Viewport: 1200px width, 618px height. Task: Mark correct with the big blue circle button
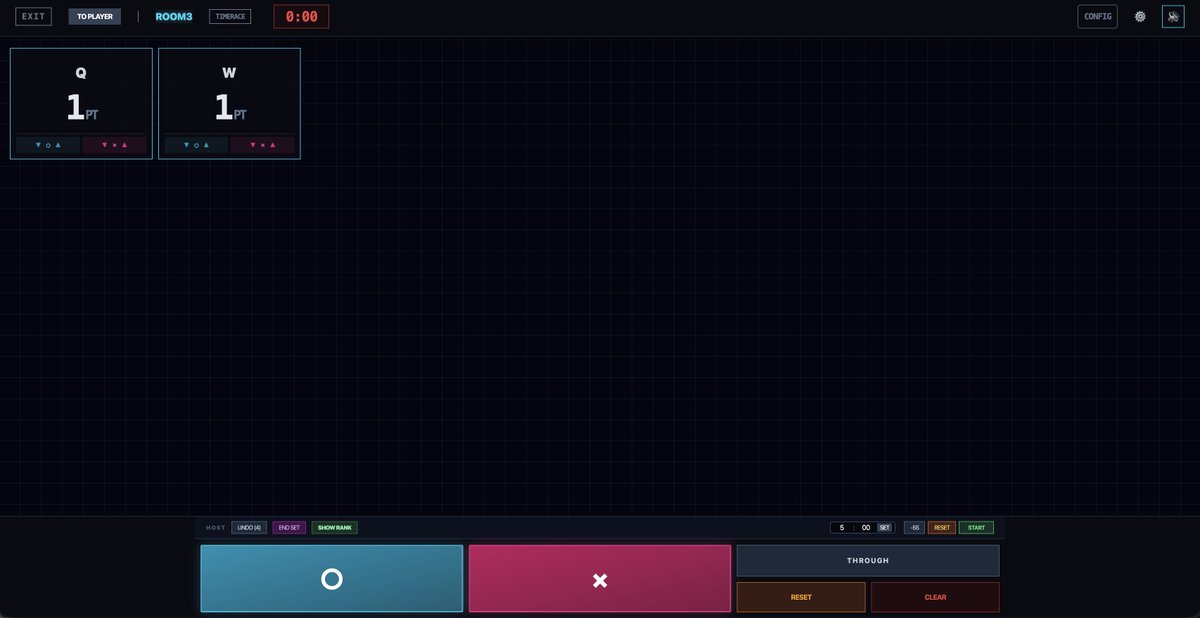pos(332,578)
